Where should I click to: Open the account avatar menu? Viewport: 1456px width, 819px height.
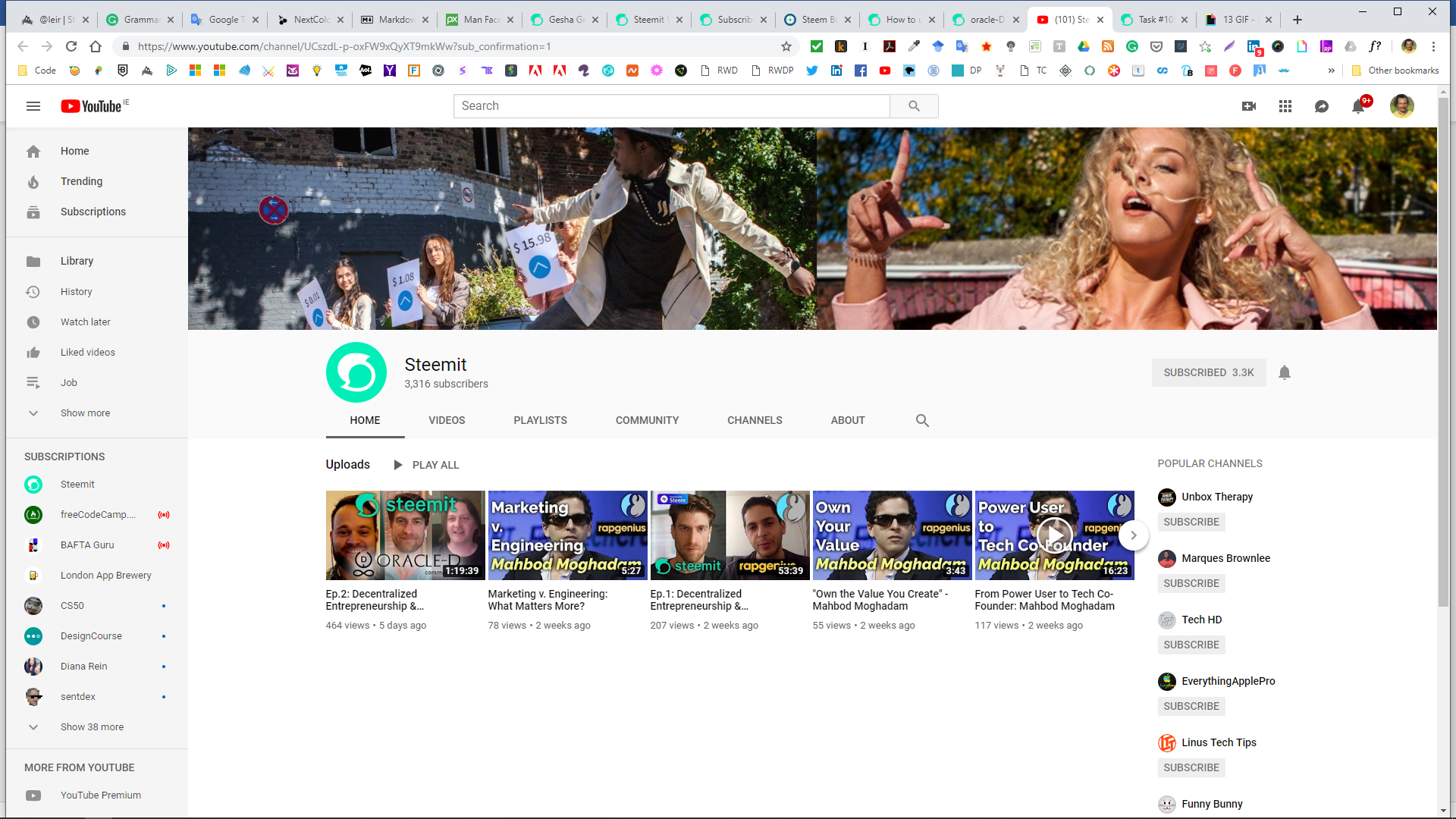click(1402, 106)
